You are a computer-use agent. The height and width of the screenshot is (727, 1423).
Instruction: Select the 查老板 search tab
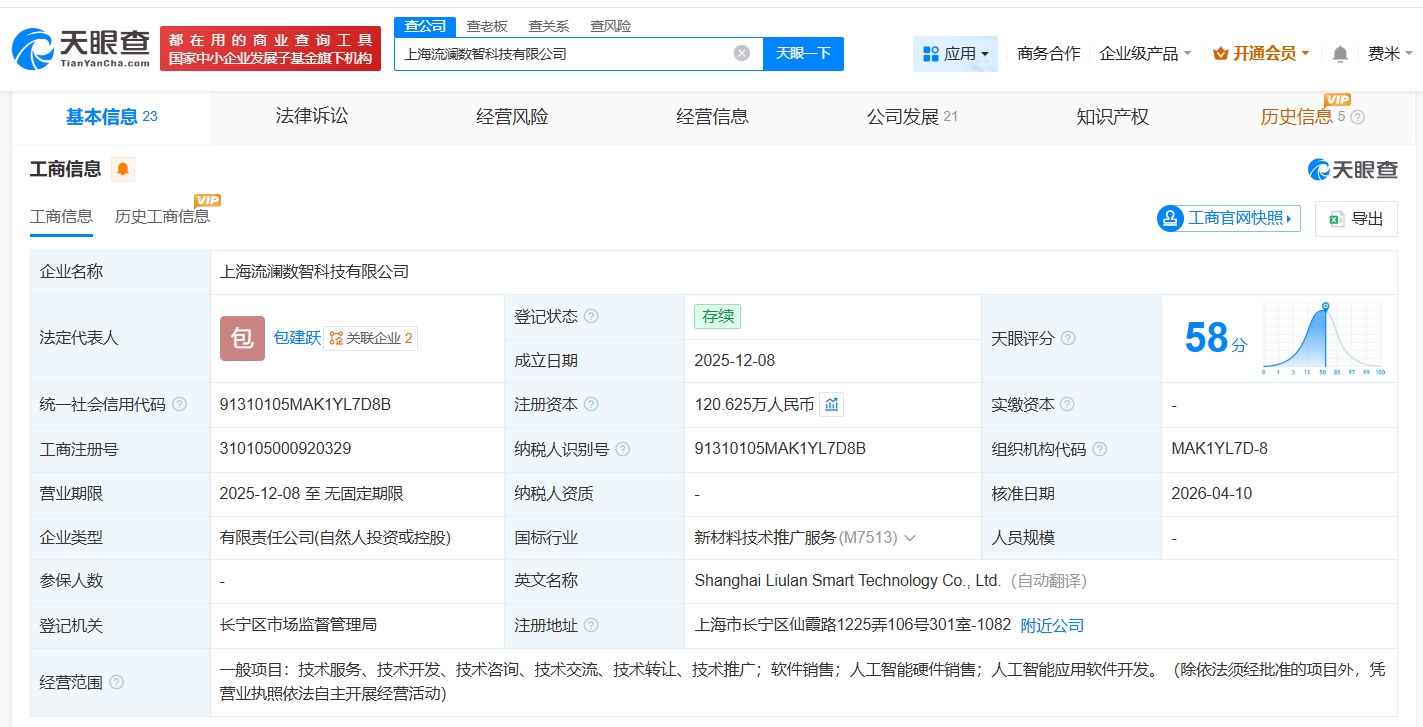tap(487, 26)
